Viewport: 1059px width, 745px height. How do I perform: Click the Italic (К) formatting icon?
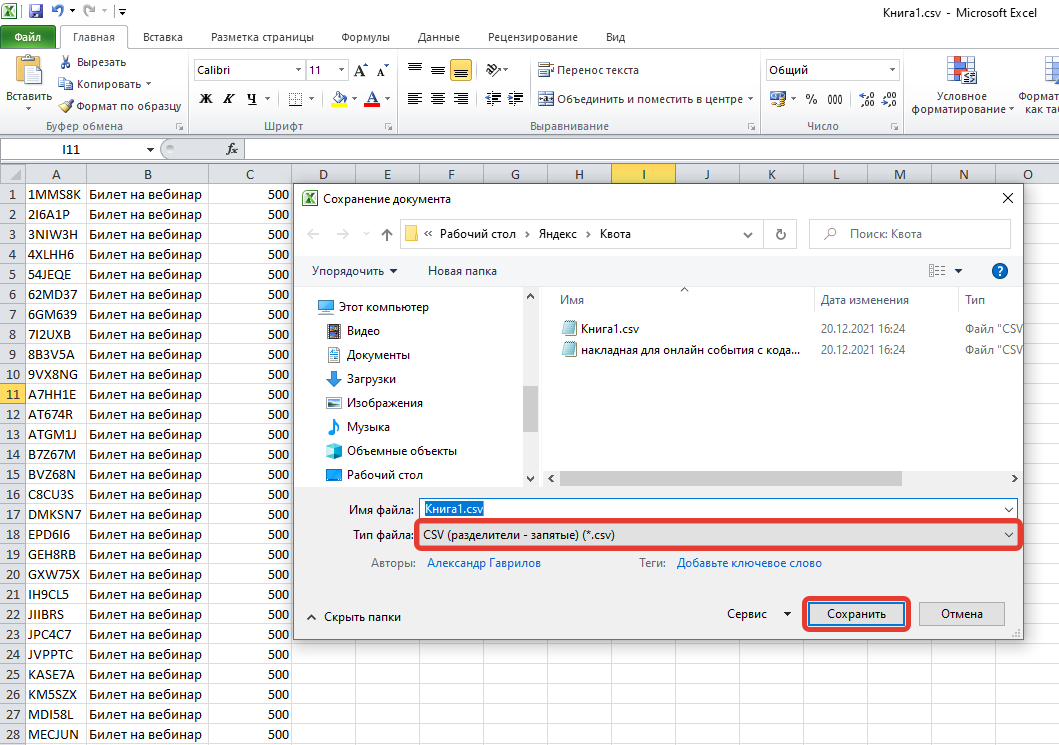[228, 99]
